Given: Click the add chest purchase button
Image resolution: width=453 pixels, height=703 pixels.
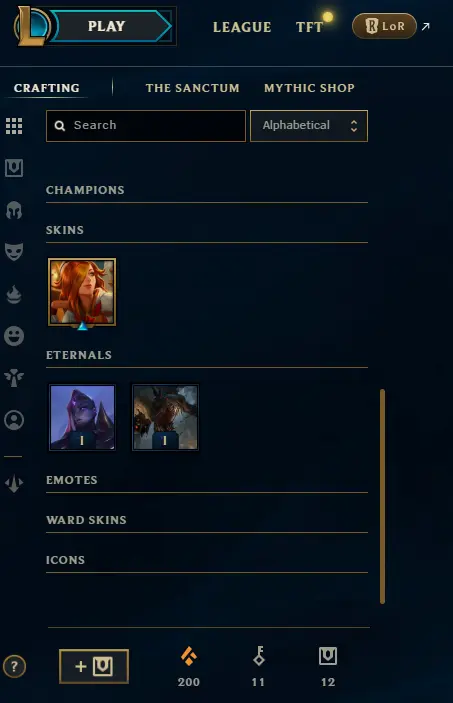Looking at the screenshot, I should point(94,666).
